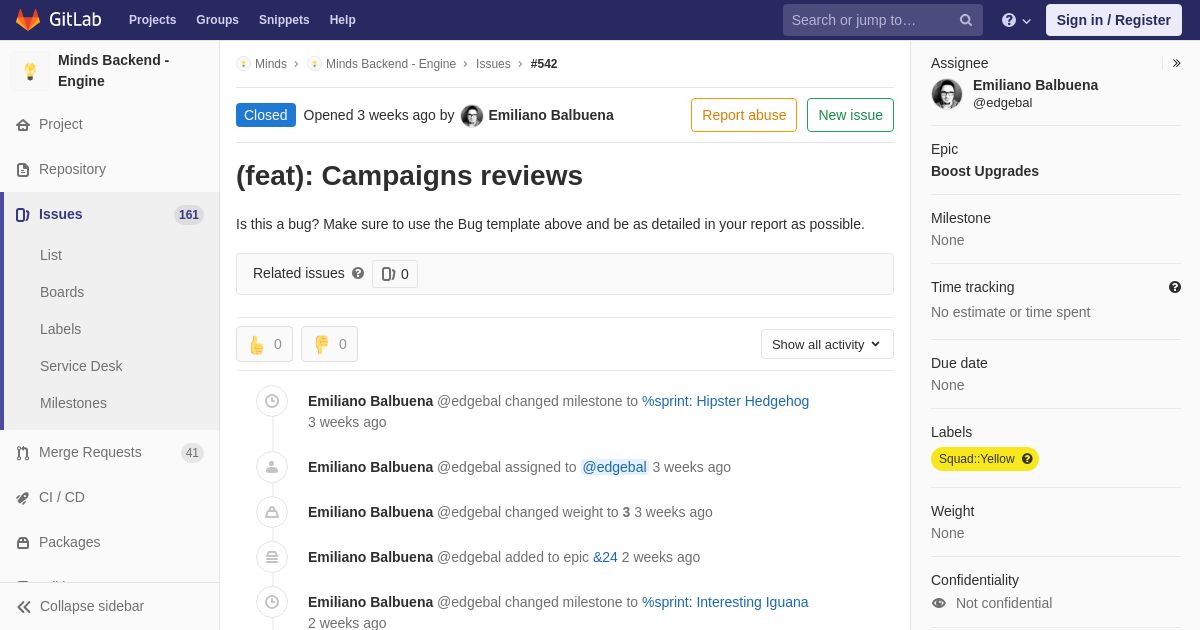This screenshot has height=630, width=1200.
Task: Open the Show all activity dropdown
Action: point(827,344)
